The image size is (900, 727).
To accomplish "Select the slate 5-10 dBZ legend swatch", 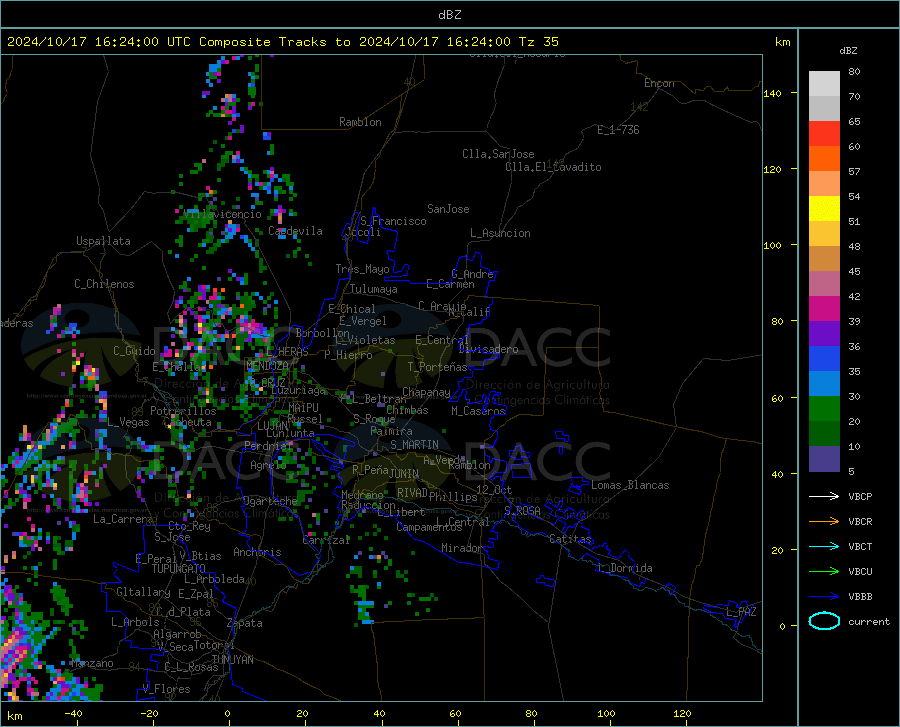I will pyautogui.click(x=824, y=459).
